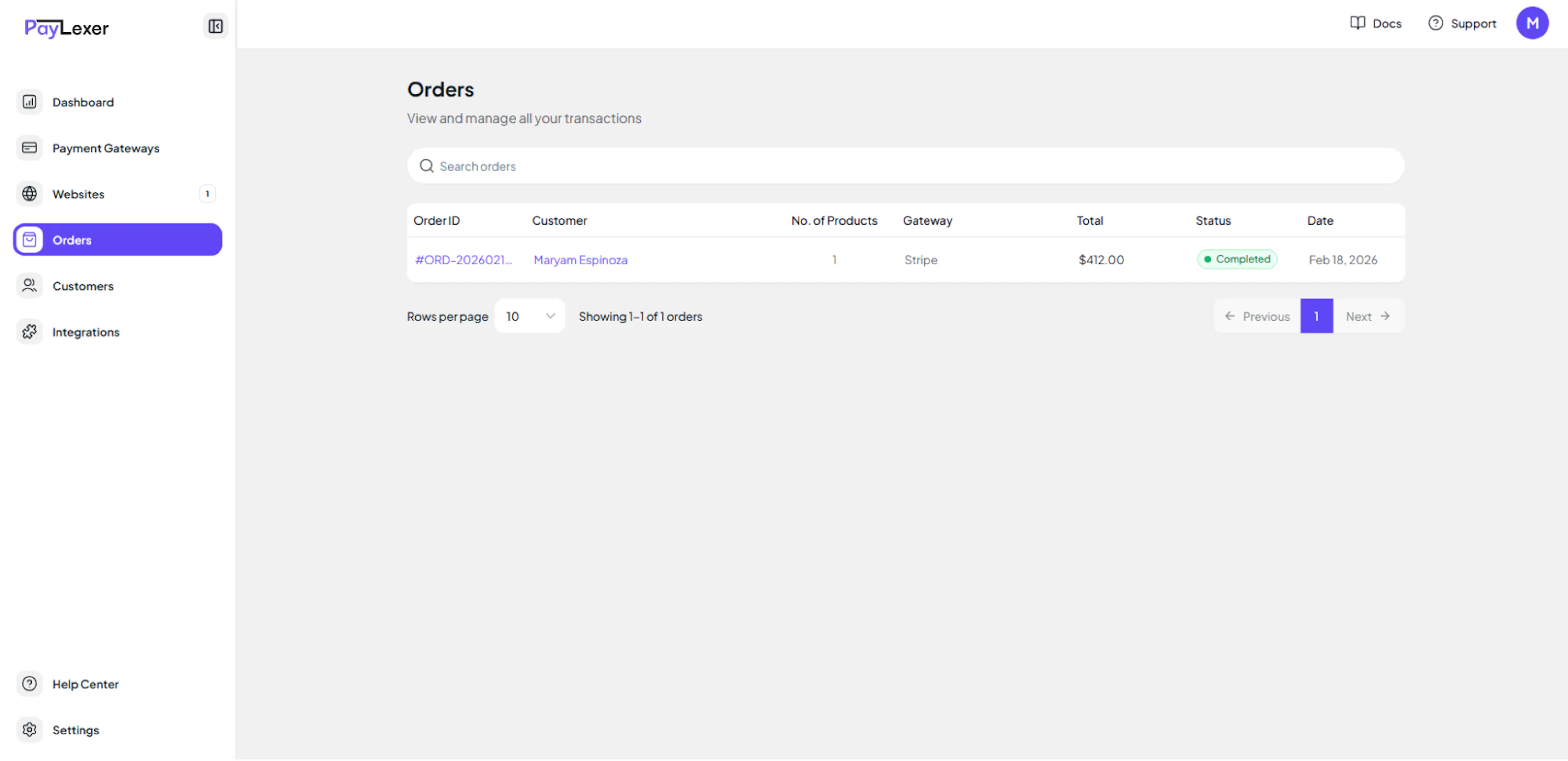Click the Next page button
The image size is (1568, 761).
tap(1367, 316)
